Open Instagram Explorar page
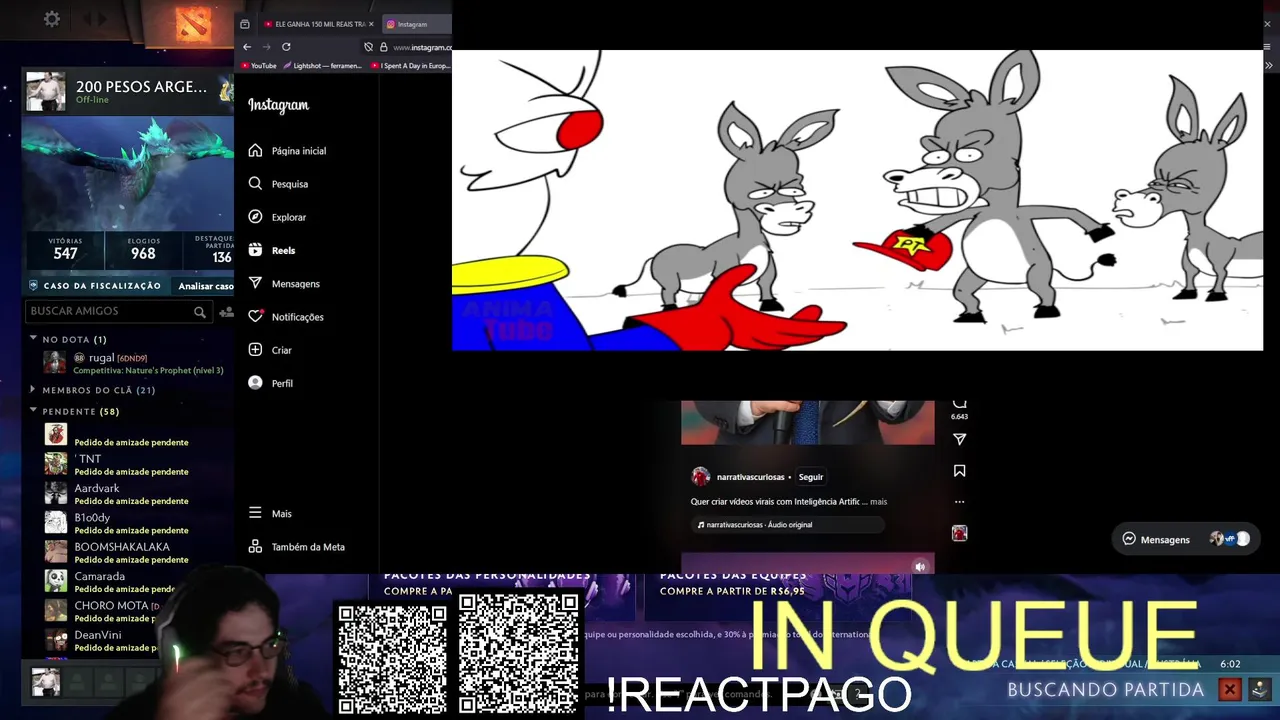 [278, 217]
